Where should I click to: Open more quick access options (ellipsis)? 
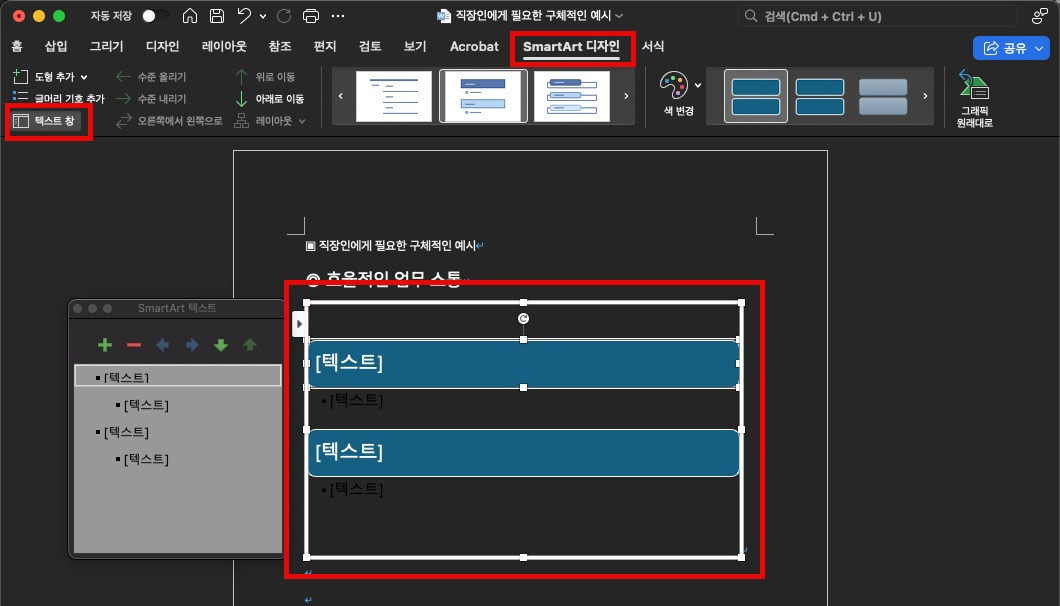click(338, 16)
